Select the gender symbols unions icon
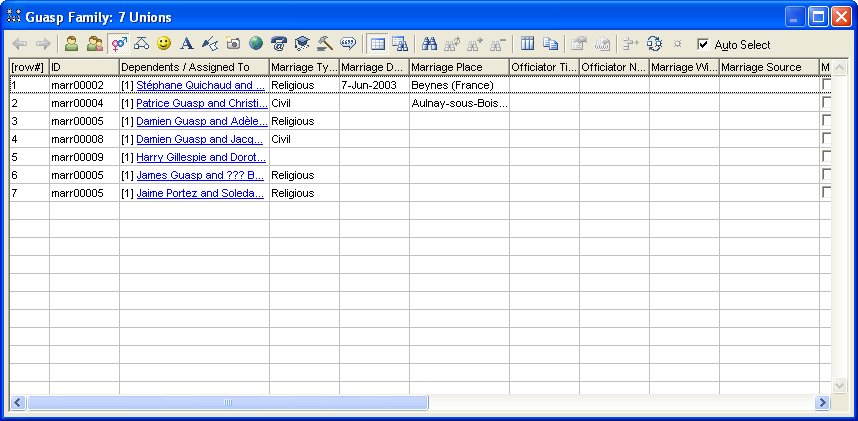Screen dimensions: 858x421 click(x=118, y=44)
